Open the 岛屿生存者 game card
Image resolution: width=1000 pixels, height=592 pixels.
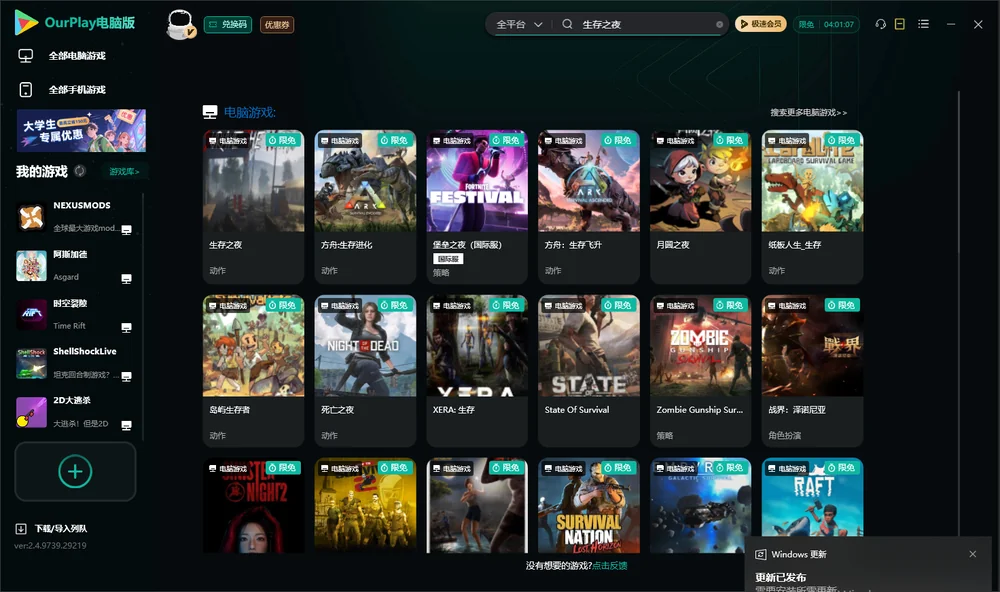point(253,371)
